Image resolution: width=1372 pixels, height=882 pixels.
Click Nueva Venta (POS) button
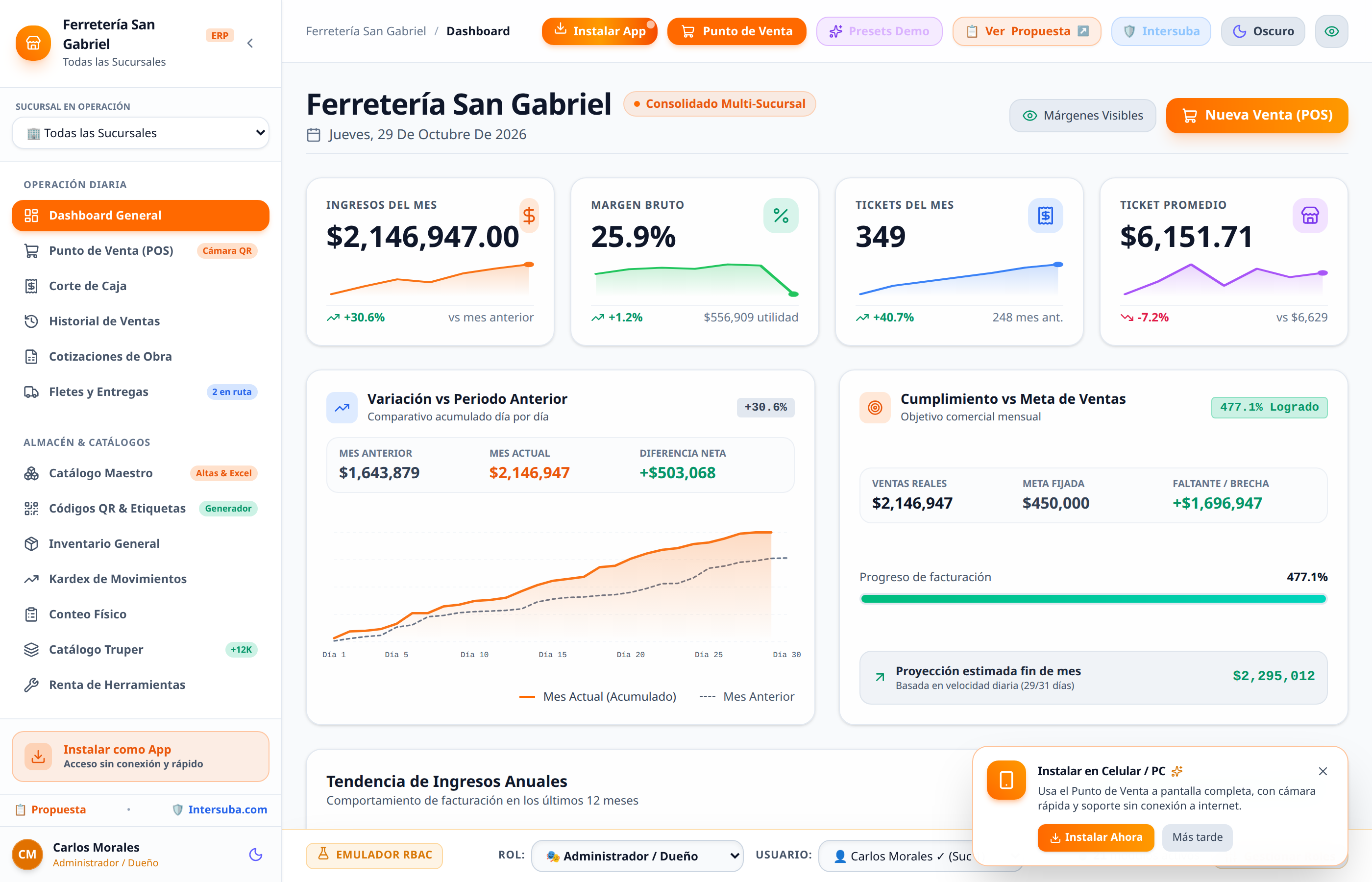[x=1257, y=116]
